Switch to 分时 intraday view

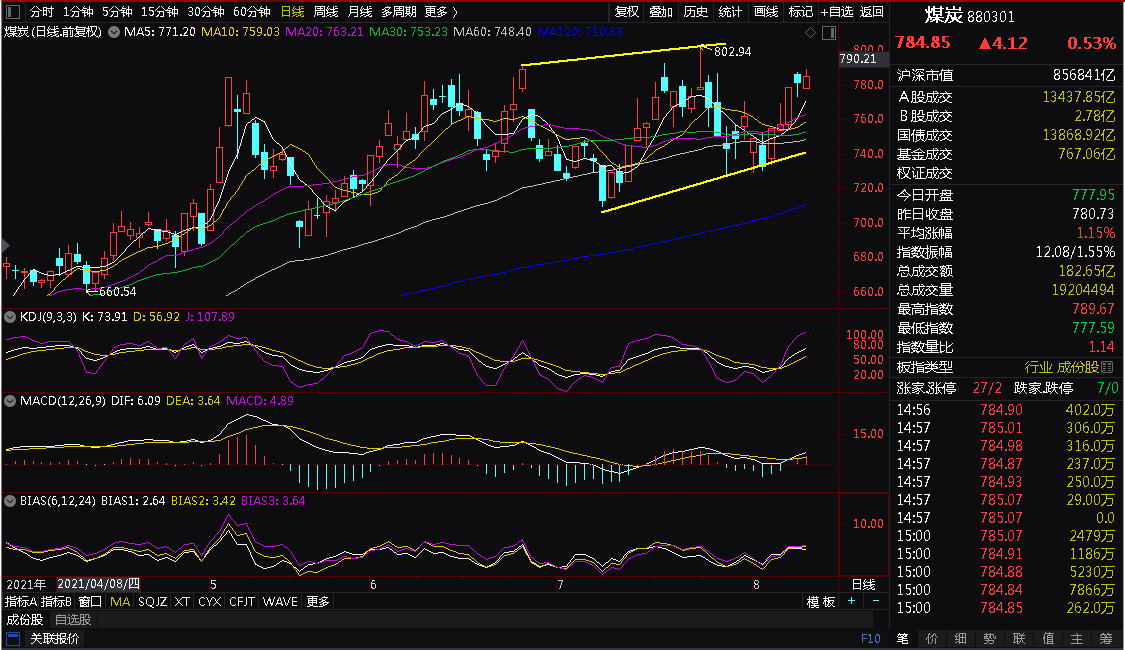pos(42,11)
